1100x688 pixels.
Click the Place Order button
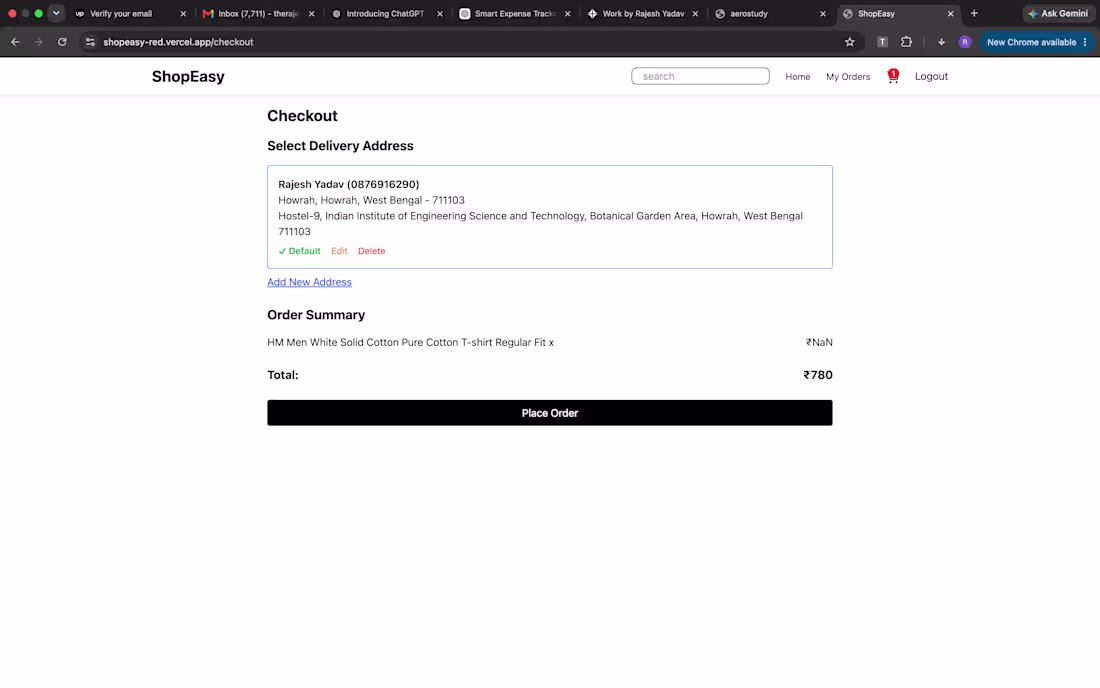point(549,413)
